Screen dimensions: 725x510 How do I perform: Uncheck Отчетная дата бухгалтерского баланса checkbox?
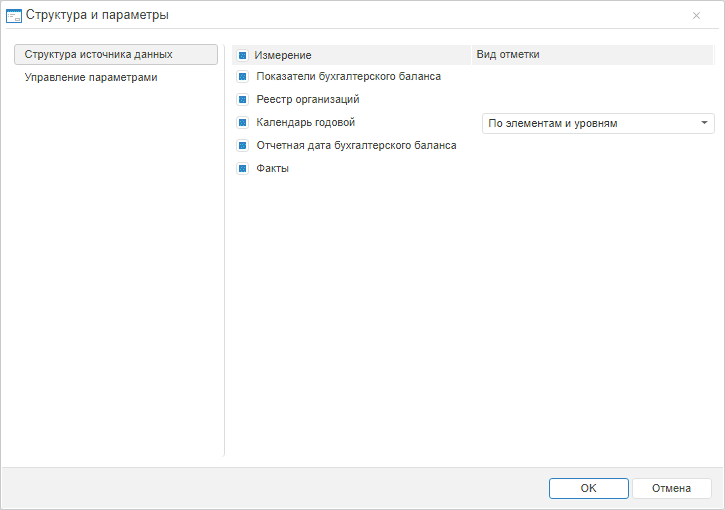pos(242,145)
